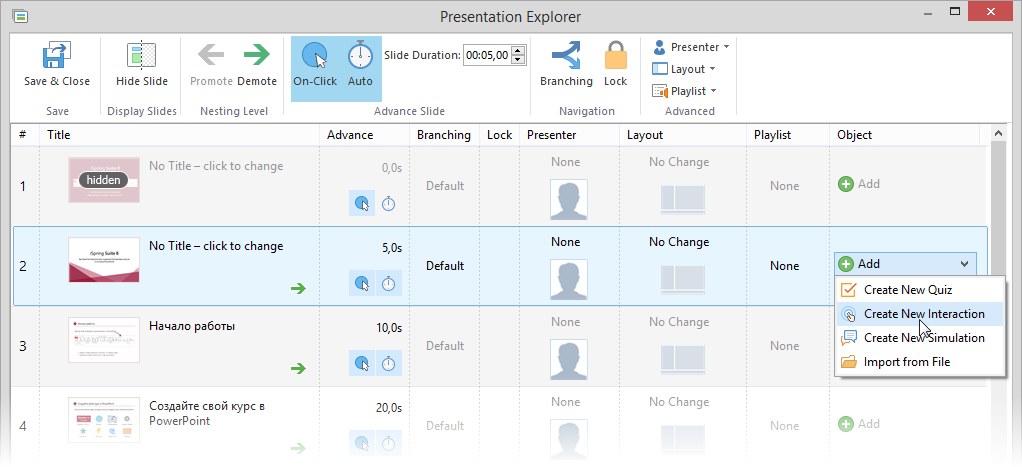Click Add object button for slide 4

coord(858,424)
